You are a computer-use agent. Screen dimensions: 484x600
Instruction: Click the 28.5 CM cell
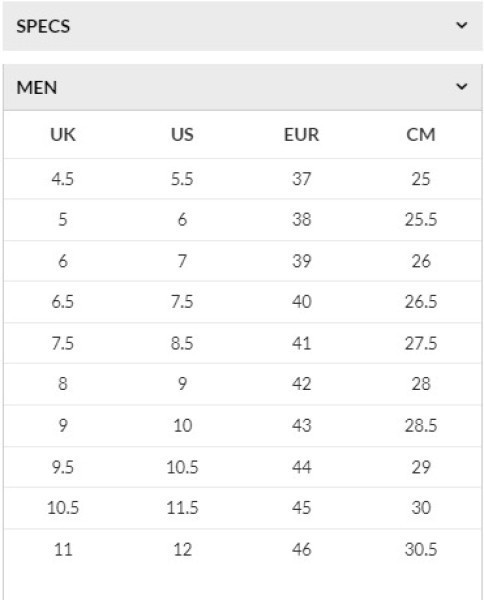coord(421,426)
